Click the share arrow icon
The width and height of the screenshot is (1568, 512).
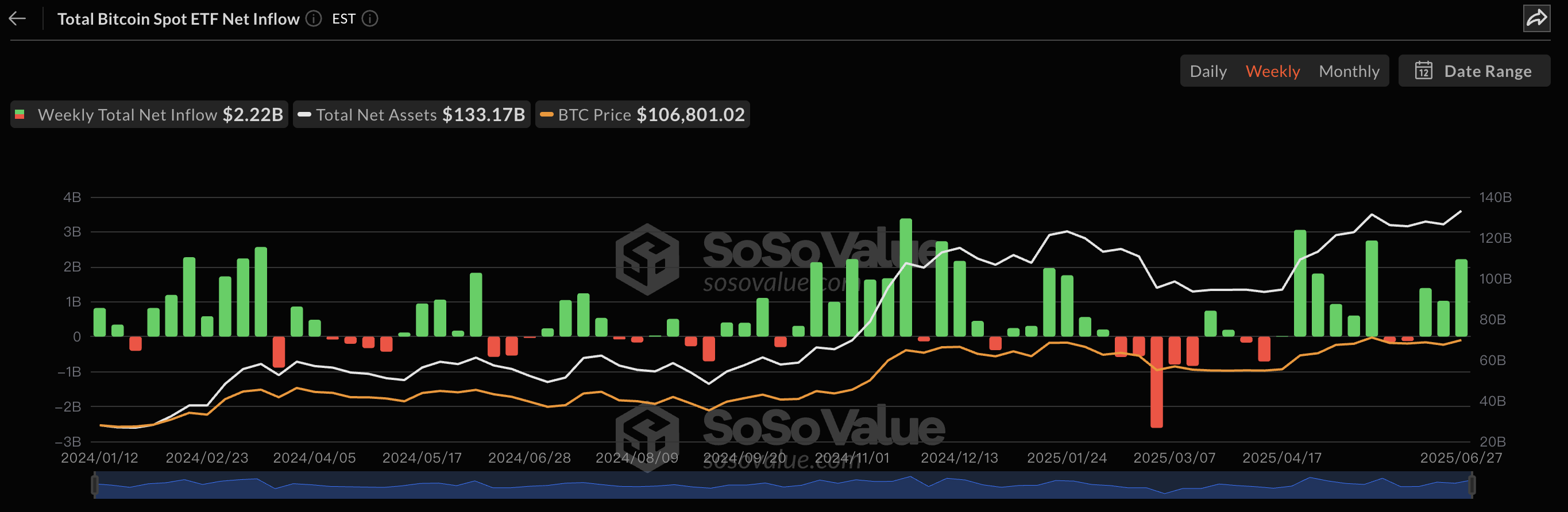(1536, 18)
